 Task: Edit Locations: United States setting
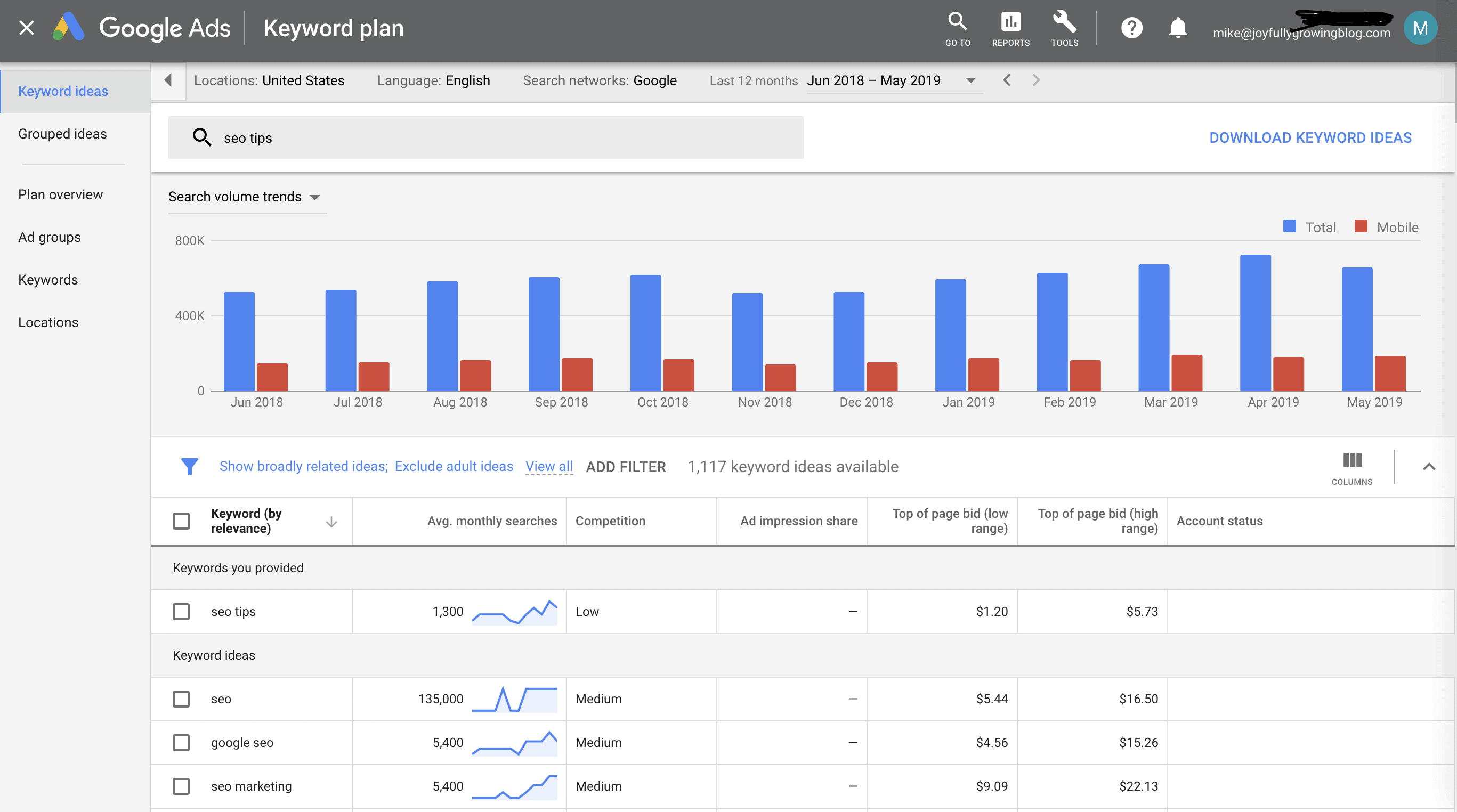point(269,80)
